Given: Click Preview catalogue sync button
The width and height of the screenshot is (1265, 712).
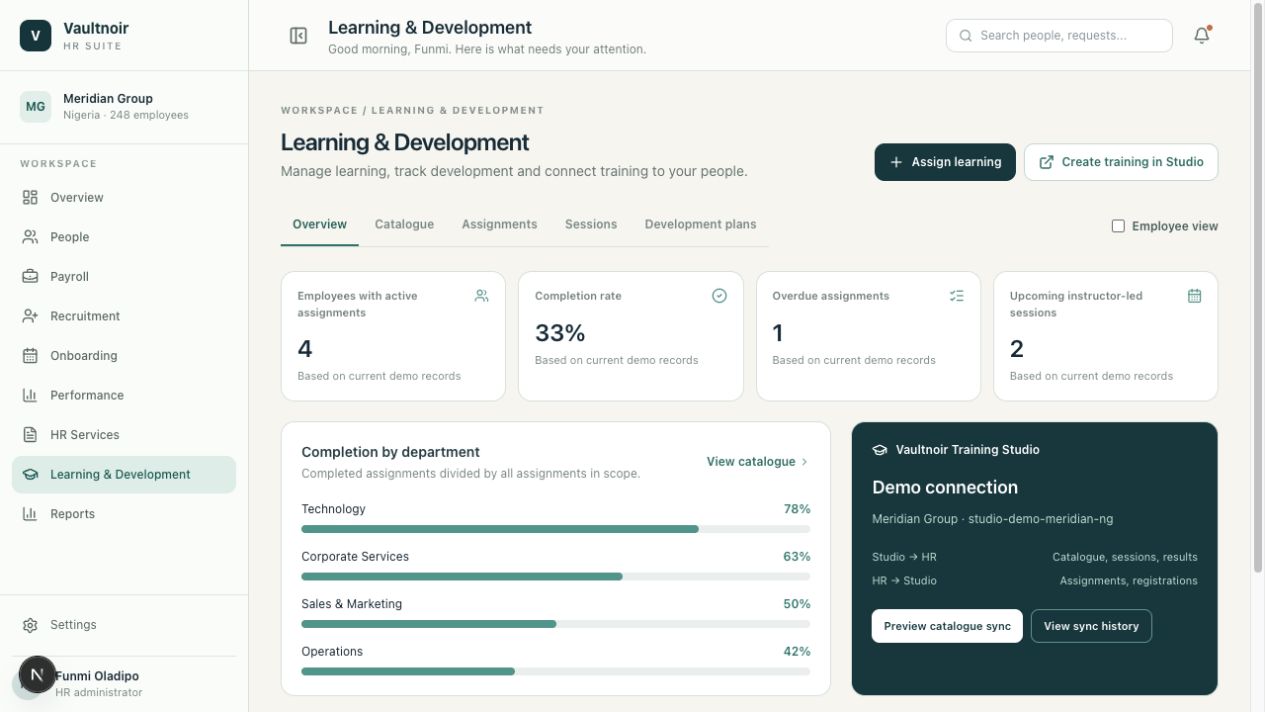Looking at the screenshot, I should (947, 626).
